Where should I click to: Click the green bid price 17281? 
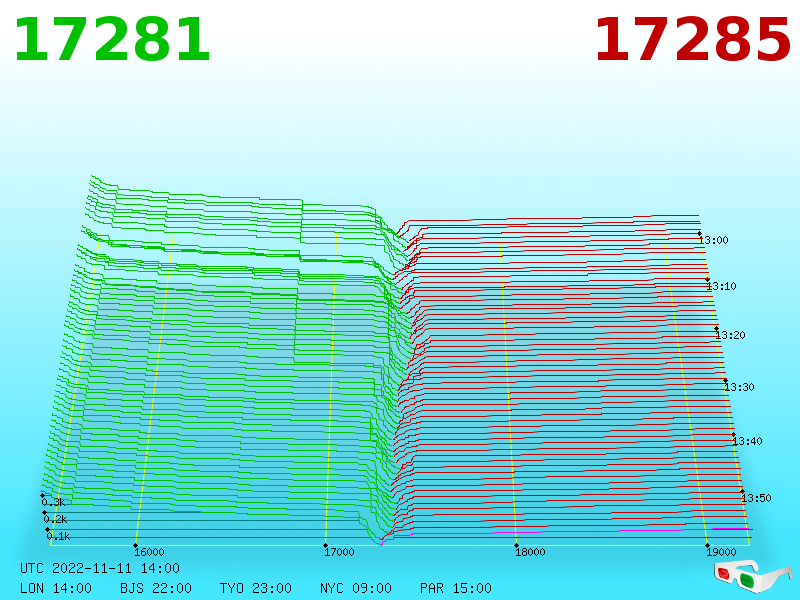(x=112, y=40)
